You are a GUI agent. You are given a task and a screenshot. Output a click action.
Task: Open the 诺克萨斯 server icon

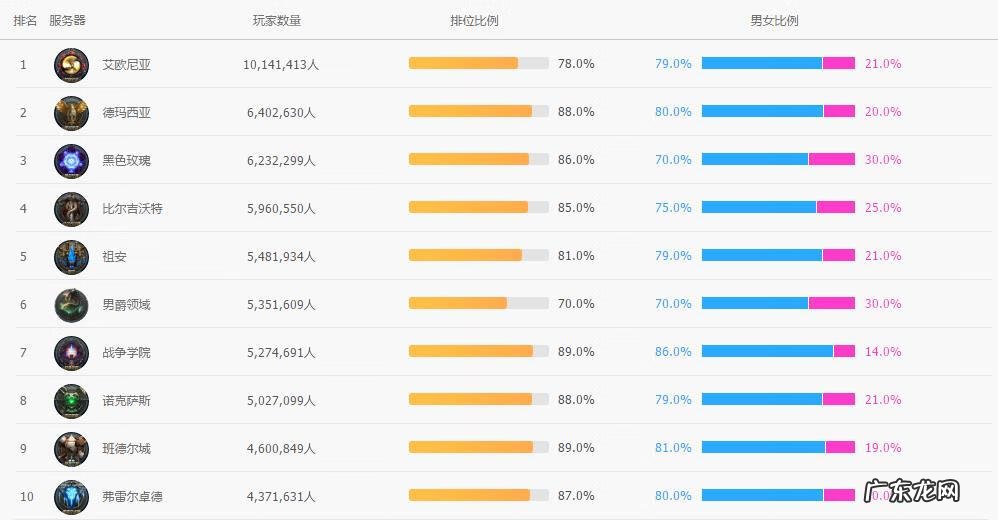point(71,401)
